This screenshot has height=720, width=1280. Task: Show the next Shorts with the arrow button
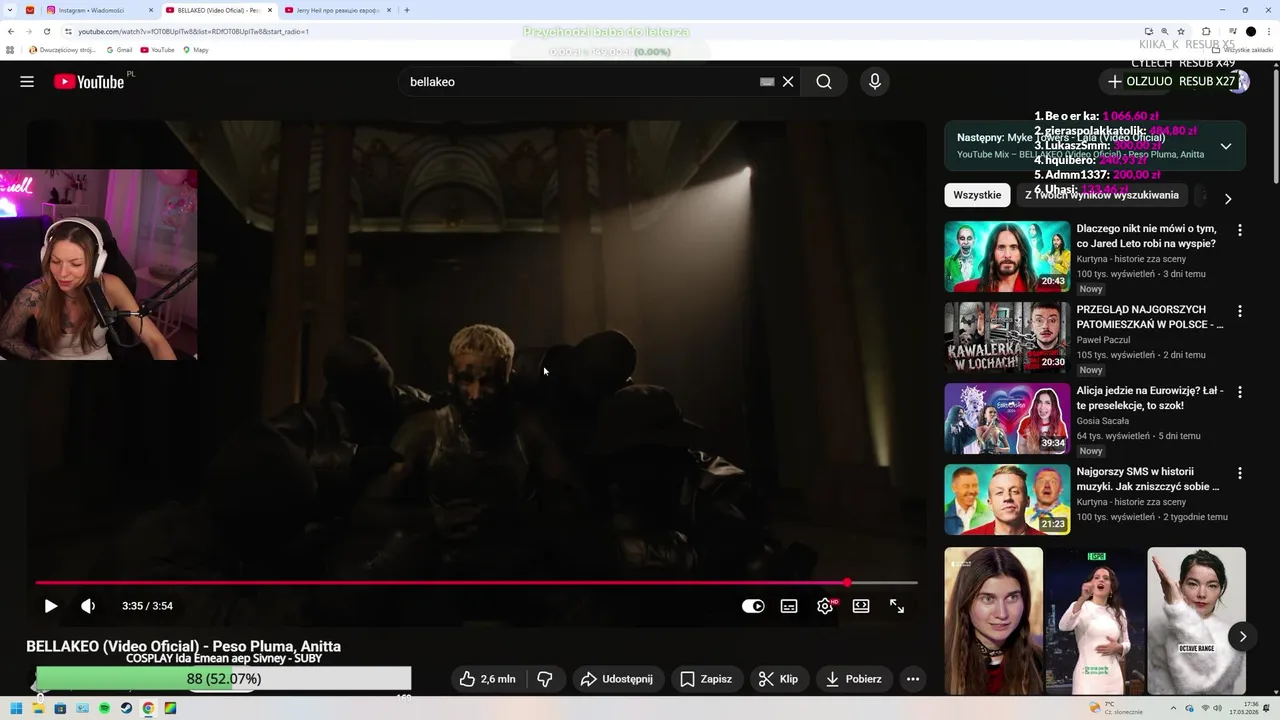coord(1242,636)
